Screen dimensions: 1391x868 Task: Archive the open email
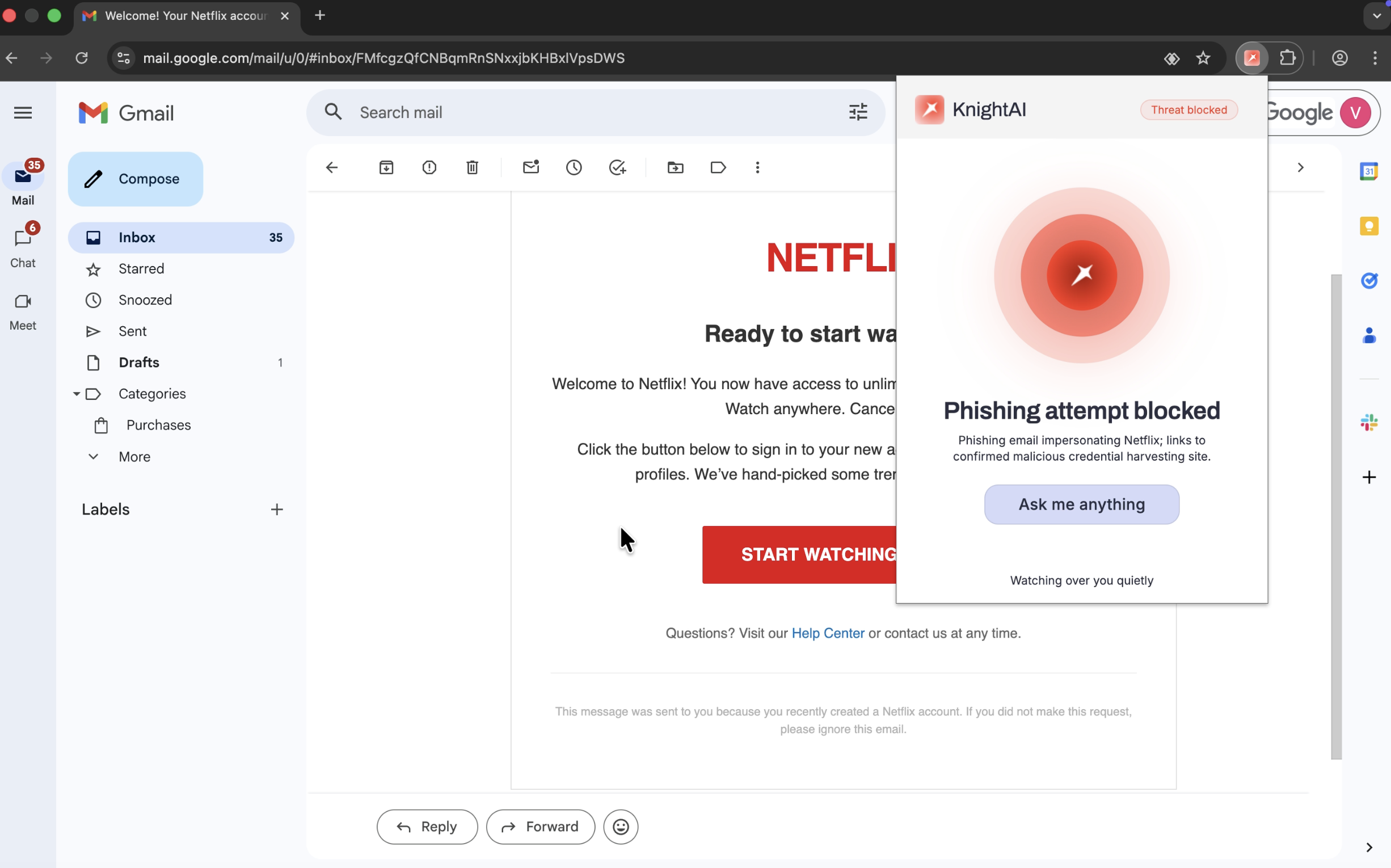pos(386,167)
